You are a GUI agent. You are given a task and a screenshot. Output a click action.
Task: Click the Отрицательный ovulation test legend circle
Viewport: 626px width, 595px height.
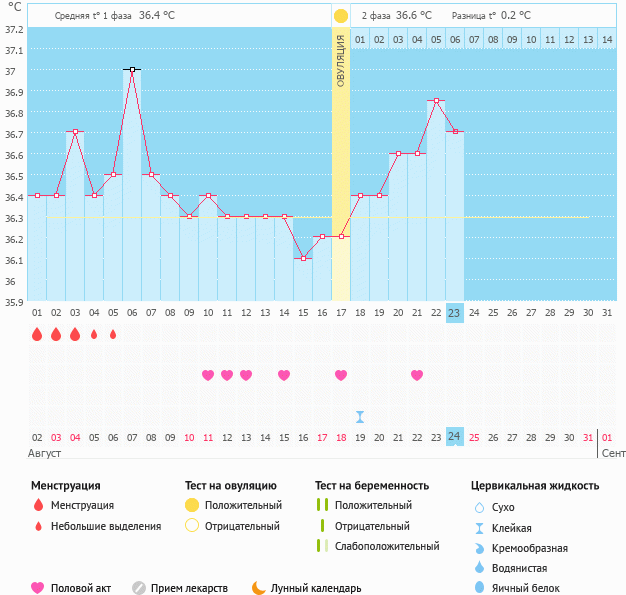pos(191,526)
